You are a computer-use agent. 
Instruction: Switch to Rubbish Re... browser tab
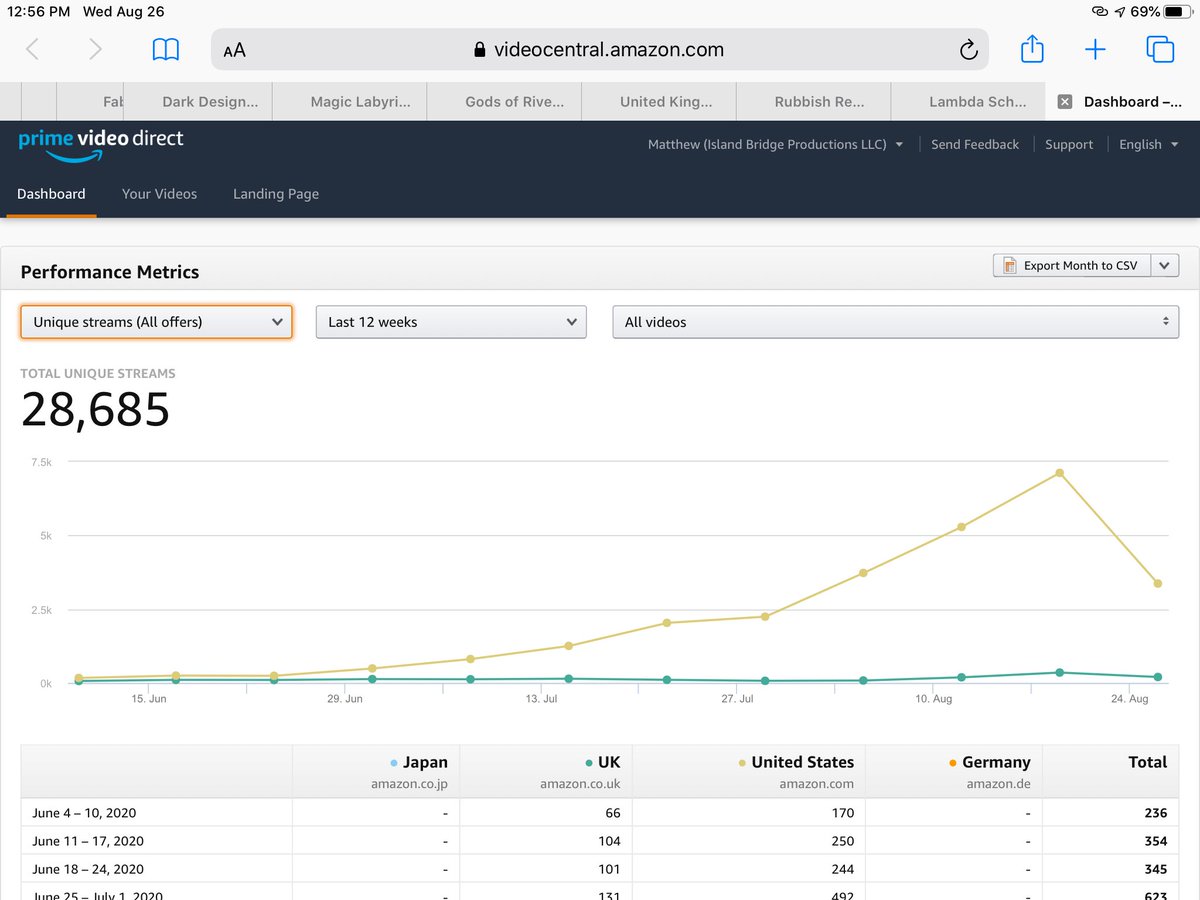click(x=819, y=102)
